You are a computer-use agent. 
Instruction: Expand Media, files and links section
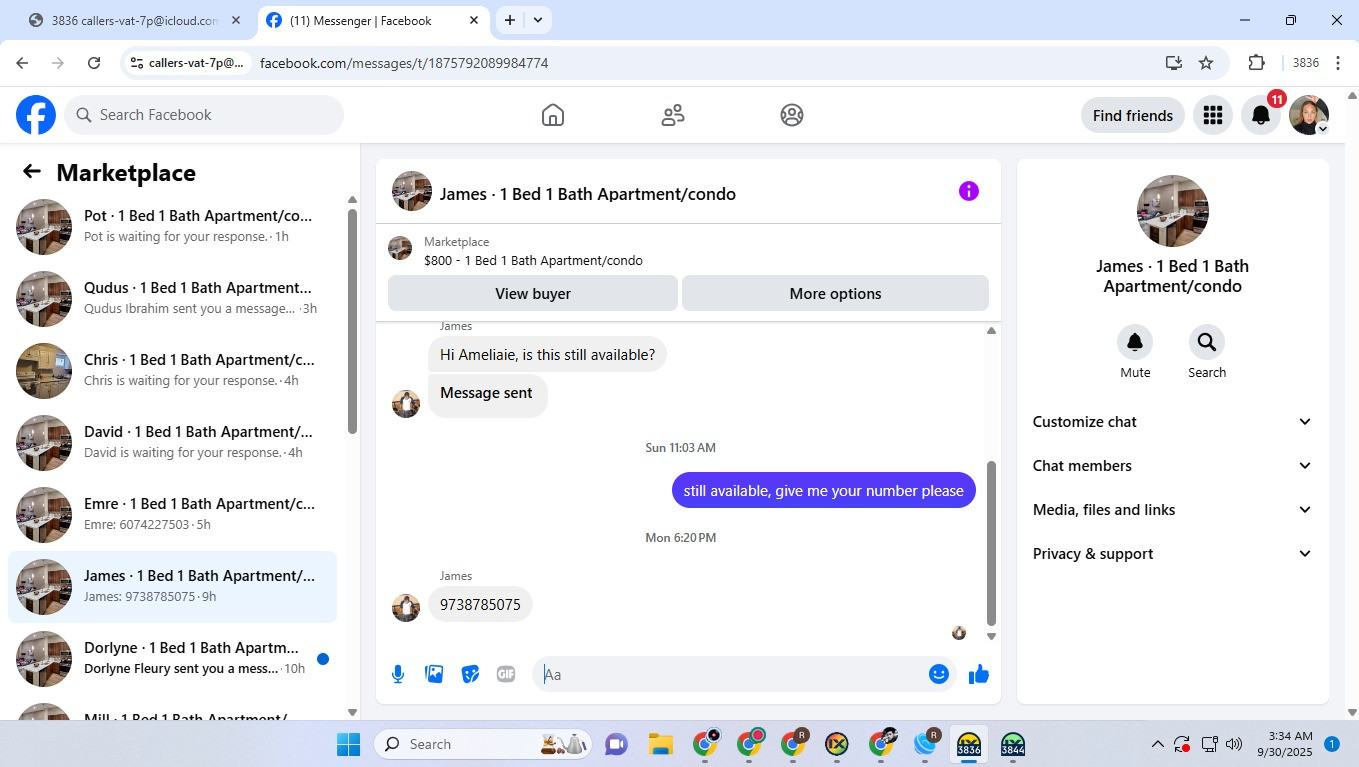1172,510
